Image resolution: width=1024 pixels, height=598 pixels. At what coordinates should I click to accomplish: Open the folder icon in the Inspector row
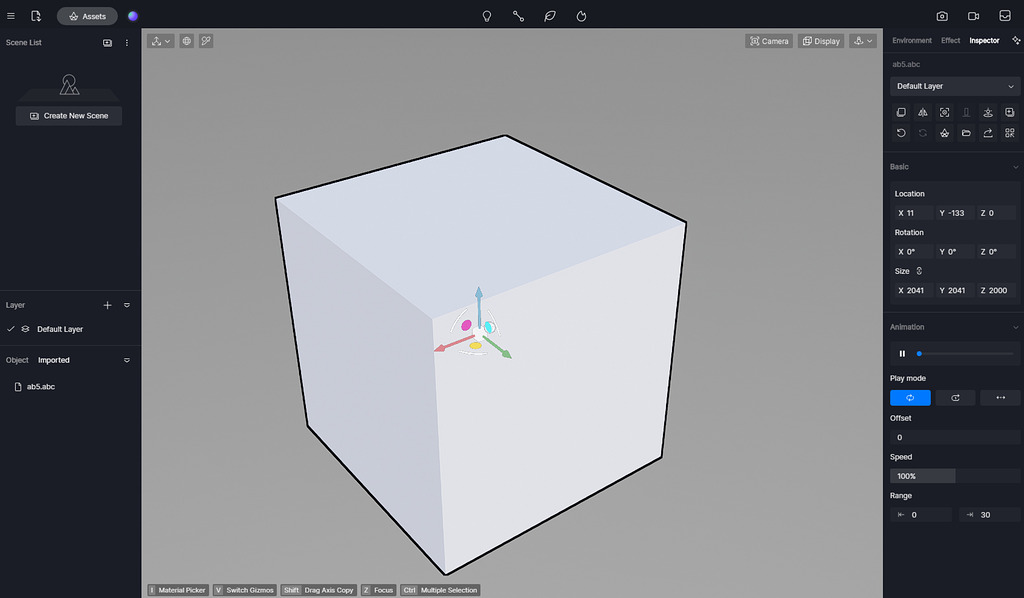point(965,132)
